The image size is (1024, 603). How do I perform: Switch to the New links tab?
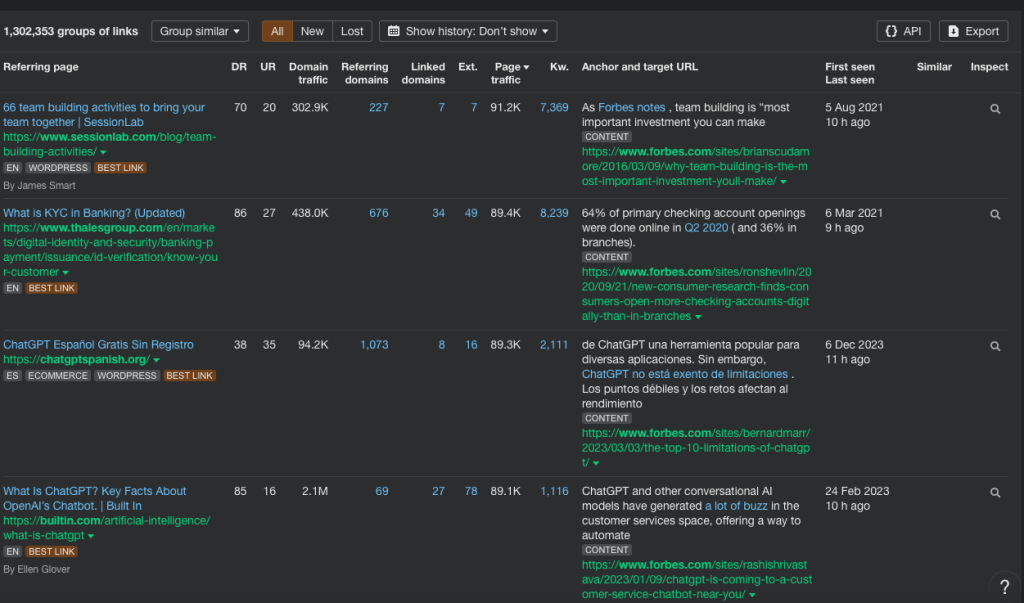pos(312,31)
